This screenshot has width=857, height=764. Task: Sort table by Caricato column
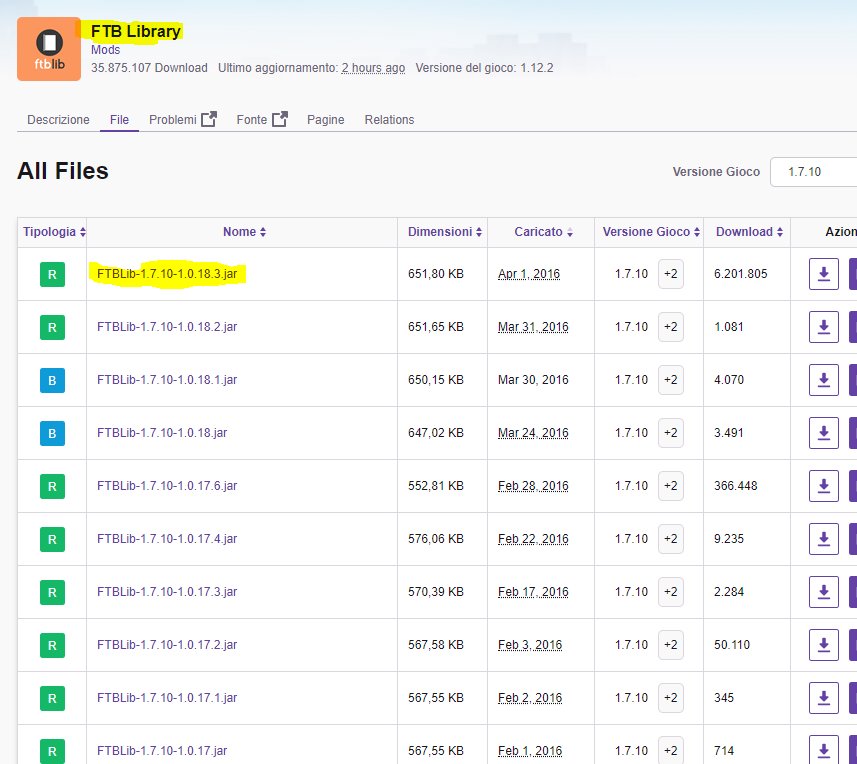pos(543,232)
